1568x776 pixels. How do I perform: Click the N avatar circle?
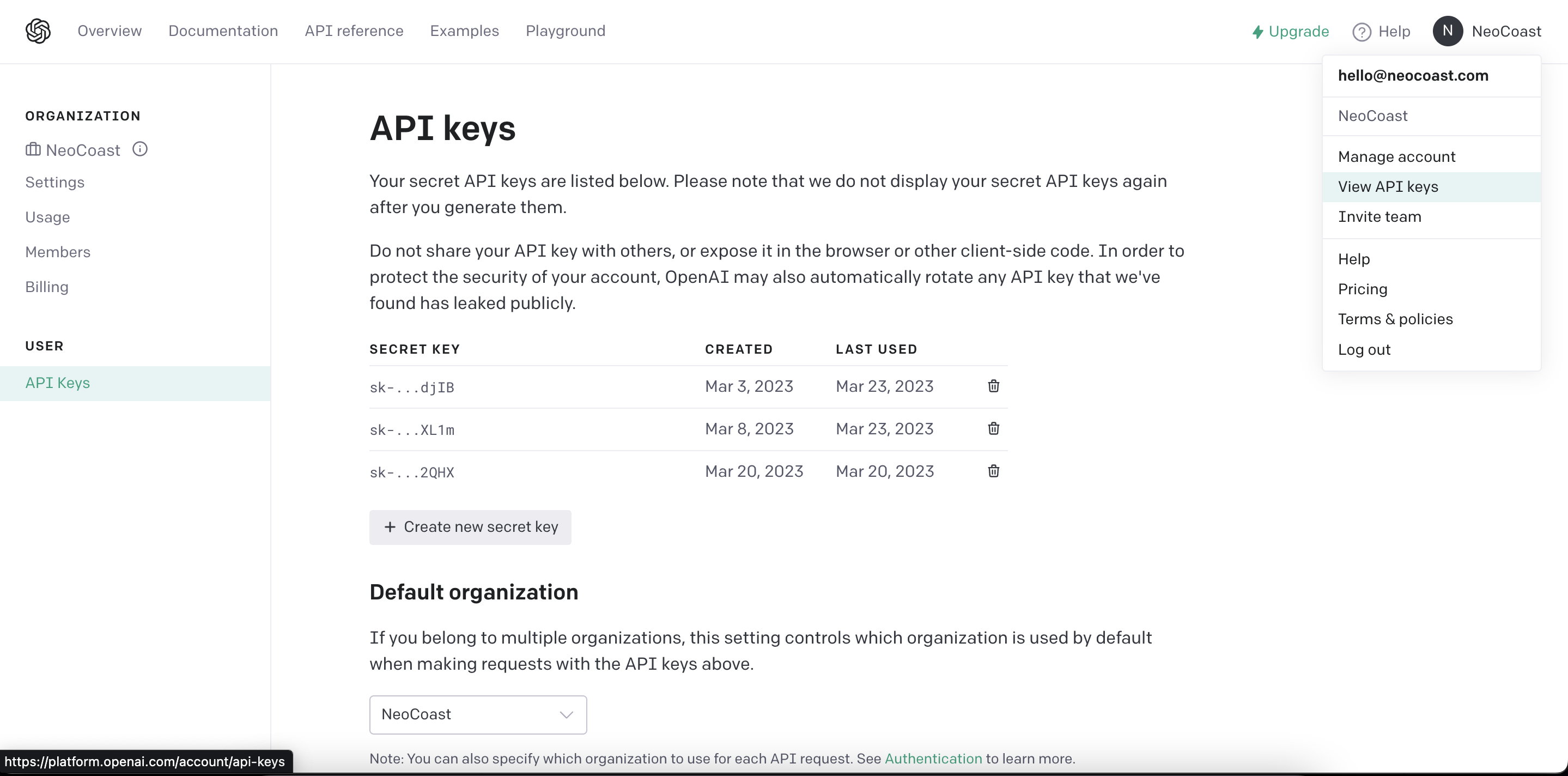point(1448,31)
